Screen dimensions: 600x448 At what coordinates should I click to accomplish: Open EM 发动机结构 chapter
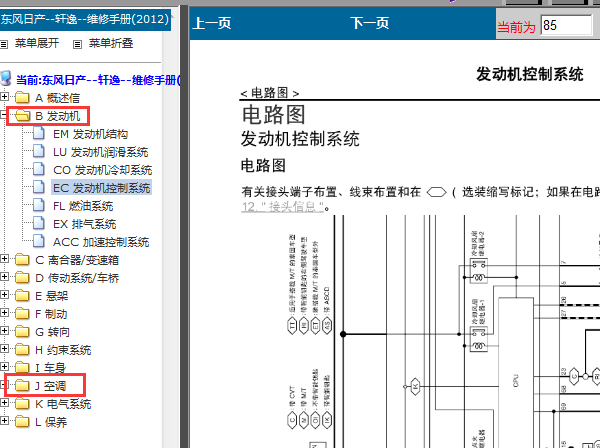point(90,134)
